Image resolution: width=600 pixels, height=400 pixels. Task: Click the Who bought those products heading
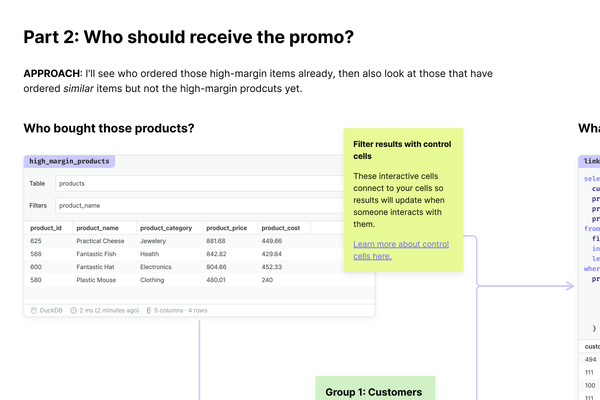(x=108, y=129)
